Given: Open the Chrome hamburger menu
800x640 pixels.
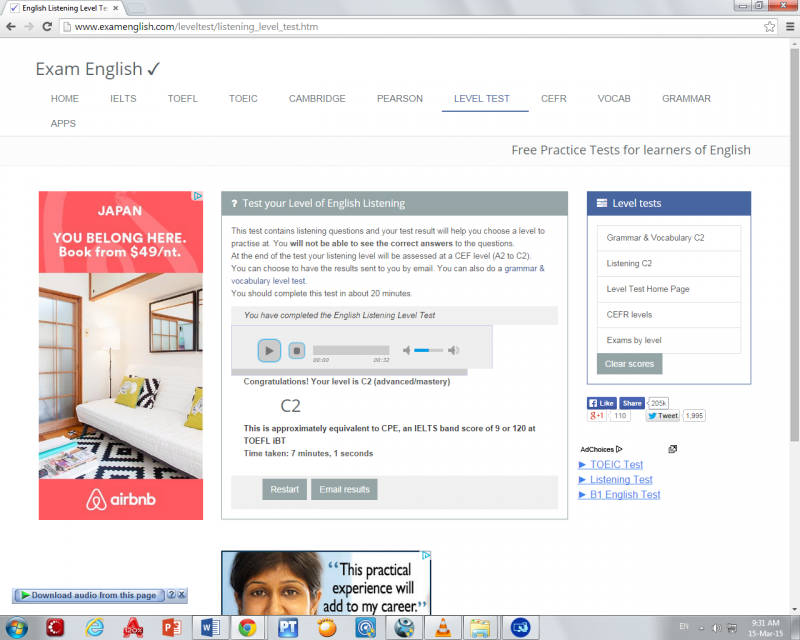Looking at the screenshot, I should (x=790, y=27).
